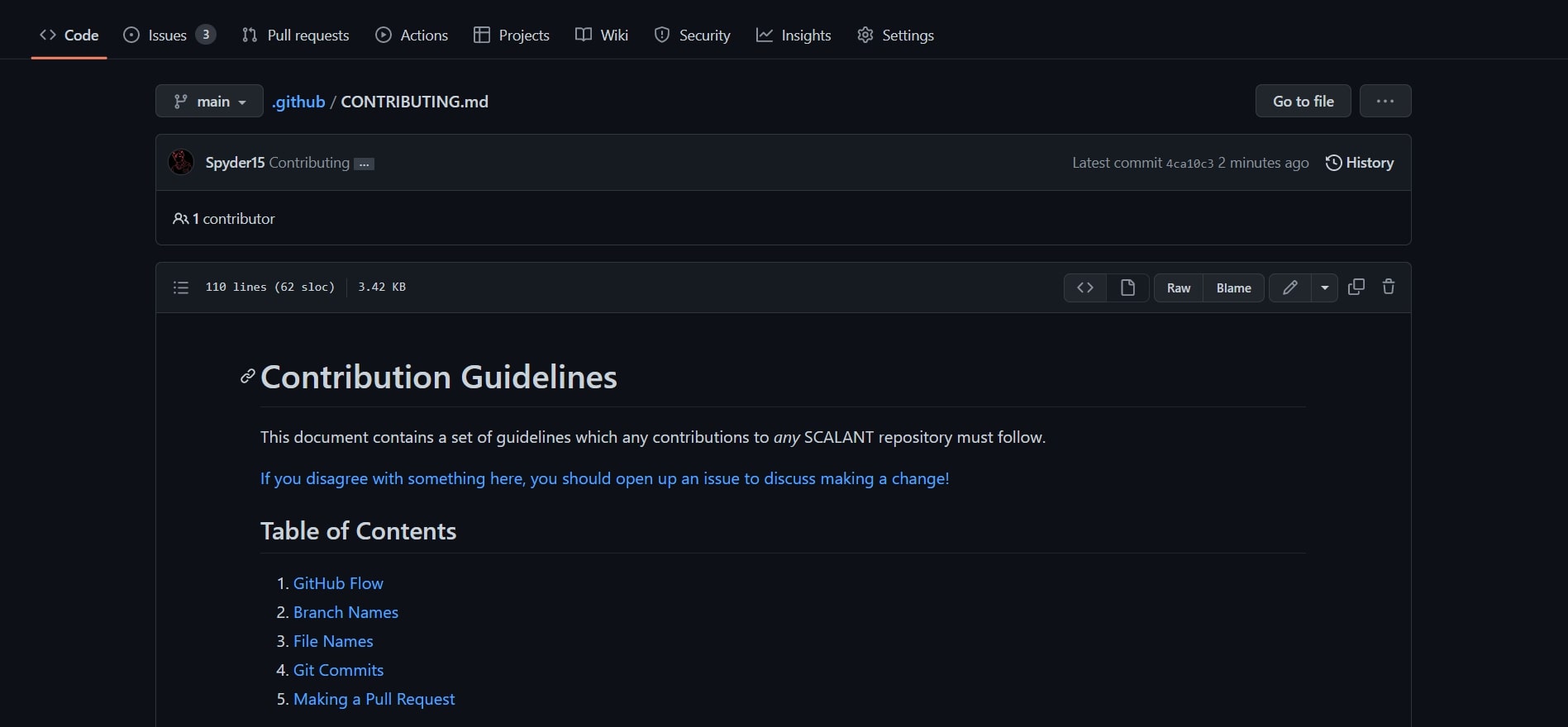Expand the edit options dropdown arrow
Screen dimensions: 1568x727
[1325, 287]
